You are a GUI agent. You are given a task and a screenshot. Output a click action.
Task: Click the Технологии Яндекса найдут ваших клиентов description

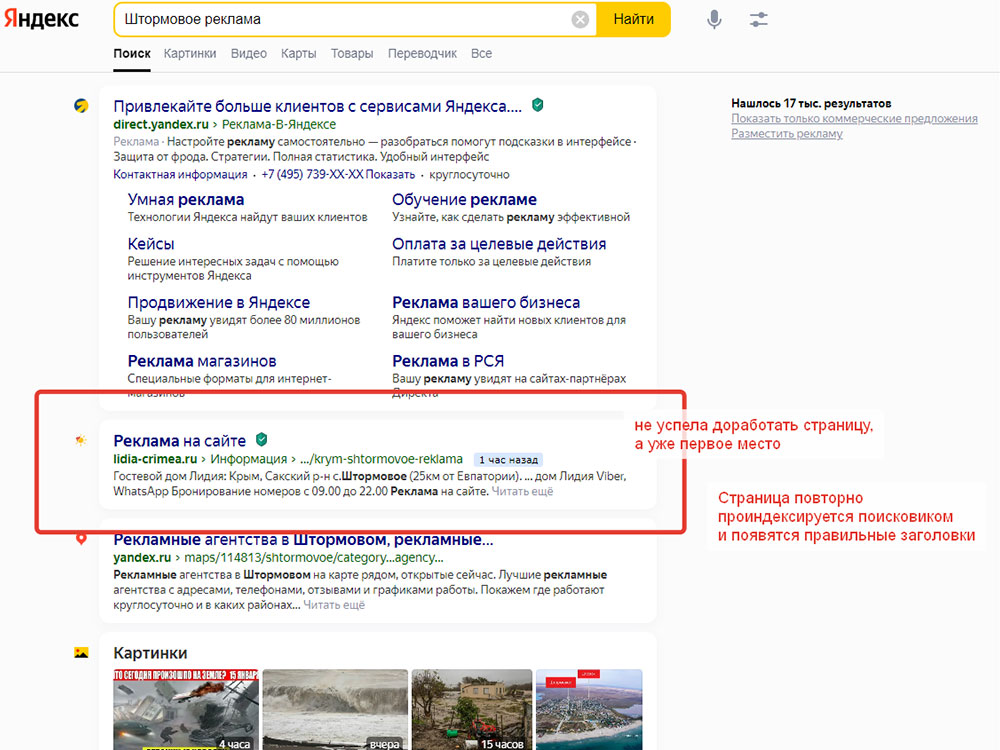(247, 217)
